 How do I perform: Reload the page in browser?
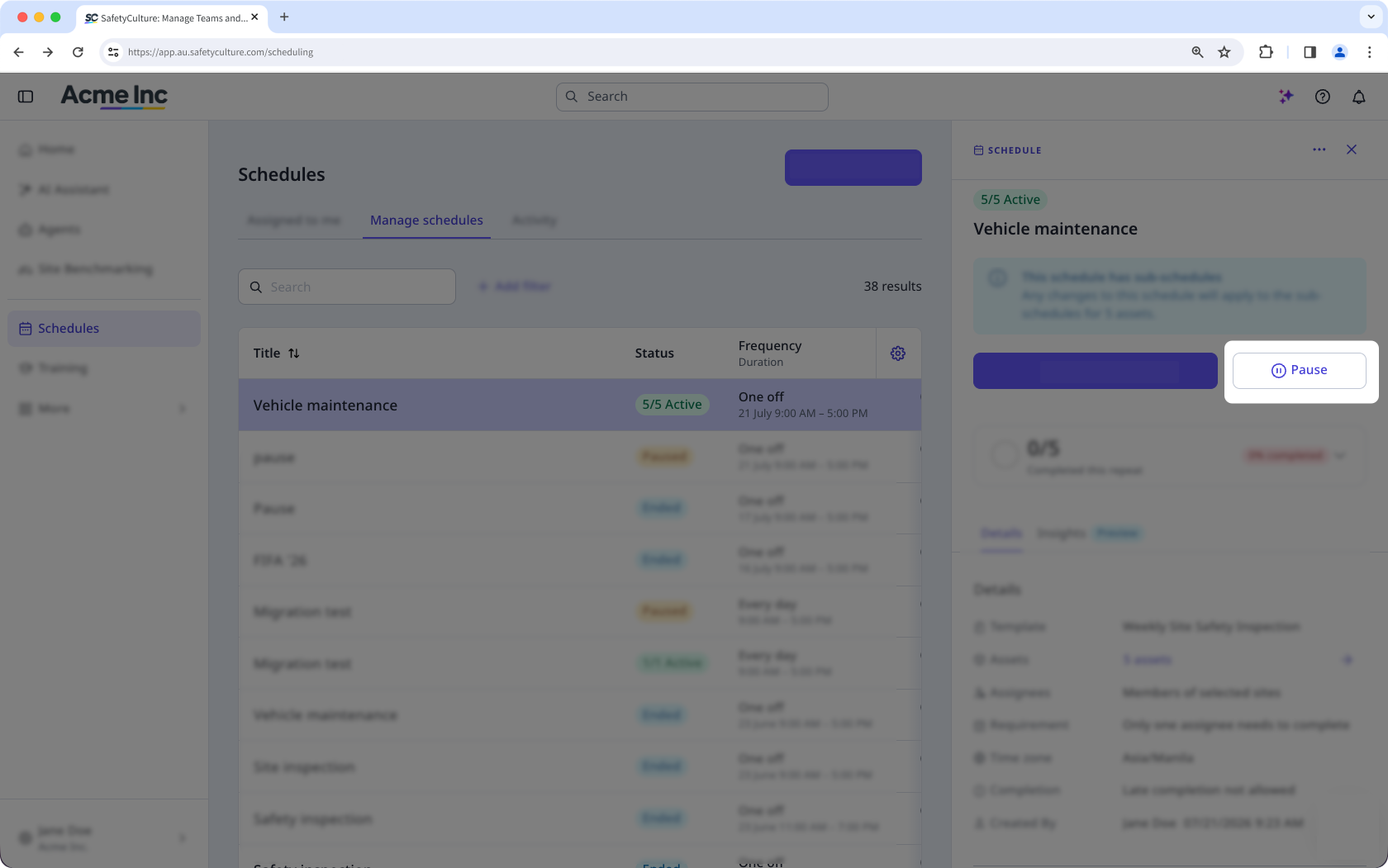click(78, 52)
